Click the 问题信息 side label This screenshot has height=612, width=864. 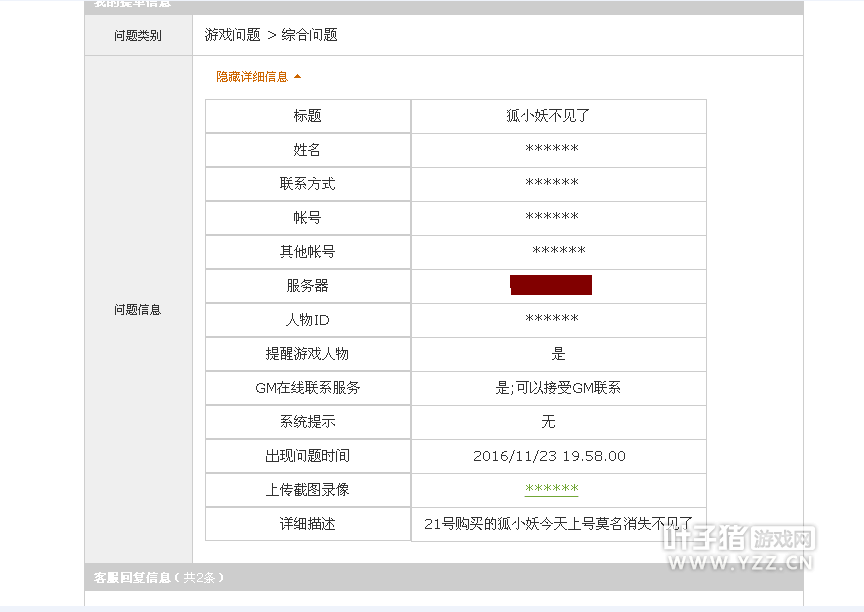138,310
